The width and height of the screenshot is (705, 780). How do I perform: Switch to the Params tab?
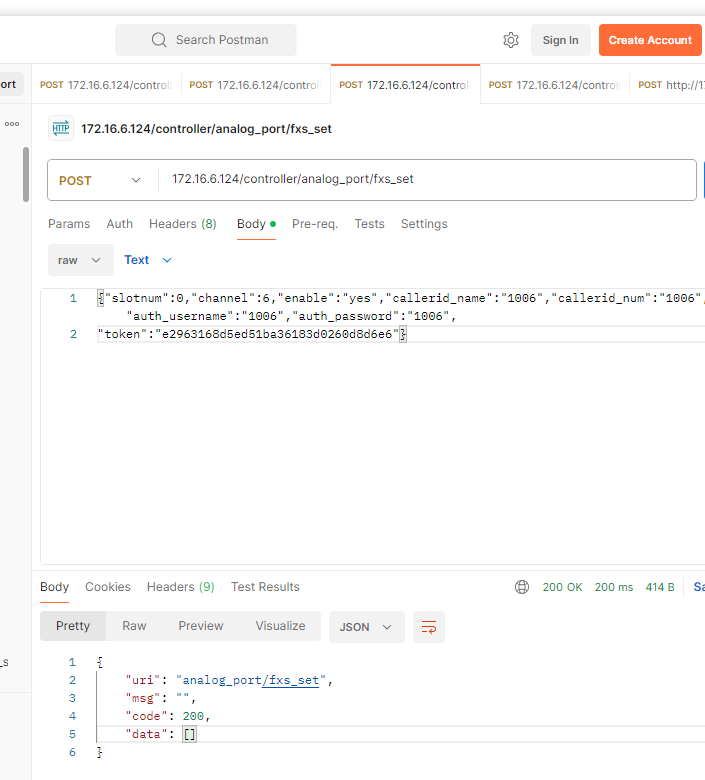click(69, 224)
